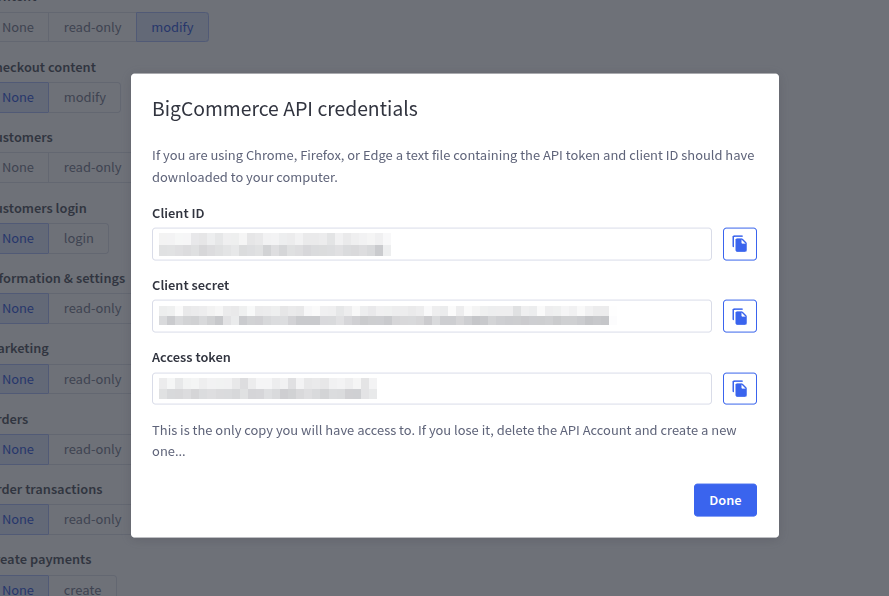Set Order transactions to None
Image resolution: width=889 pixels, height=596 pixels.
pyautogui.click(x=18, y=519)
